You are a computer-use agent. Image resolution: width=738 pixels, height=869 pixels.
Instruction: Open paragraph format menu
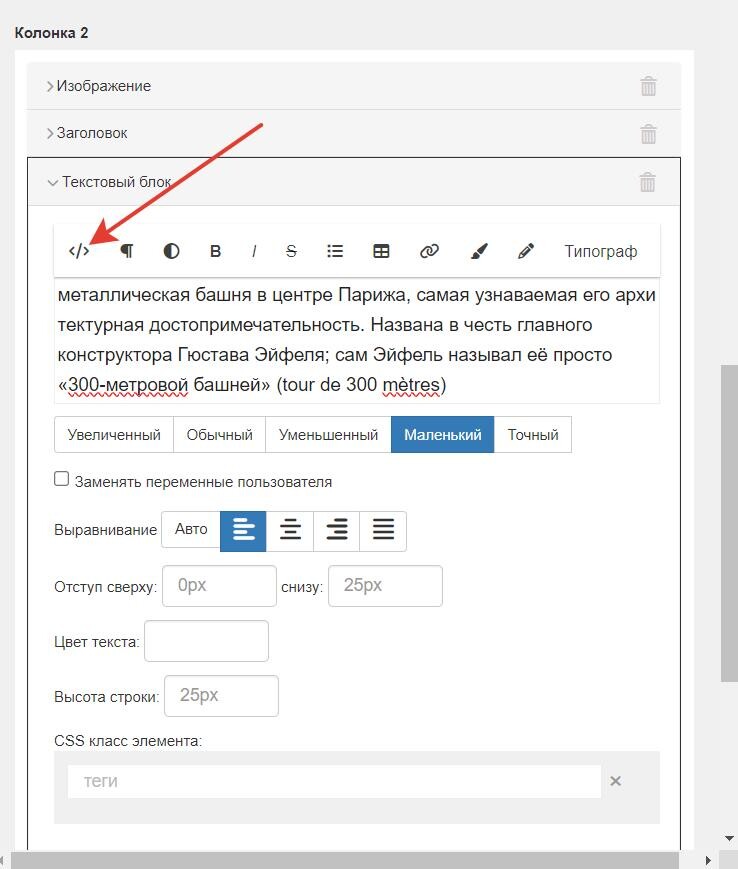tap(127, 251)
